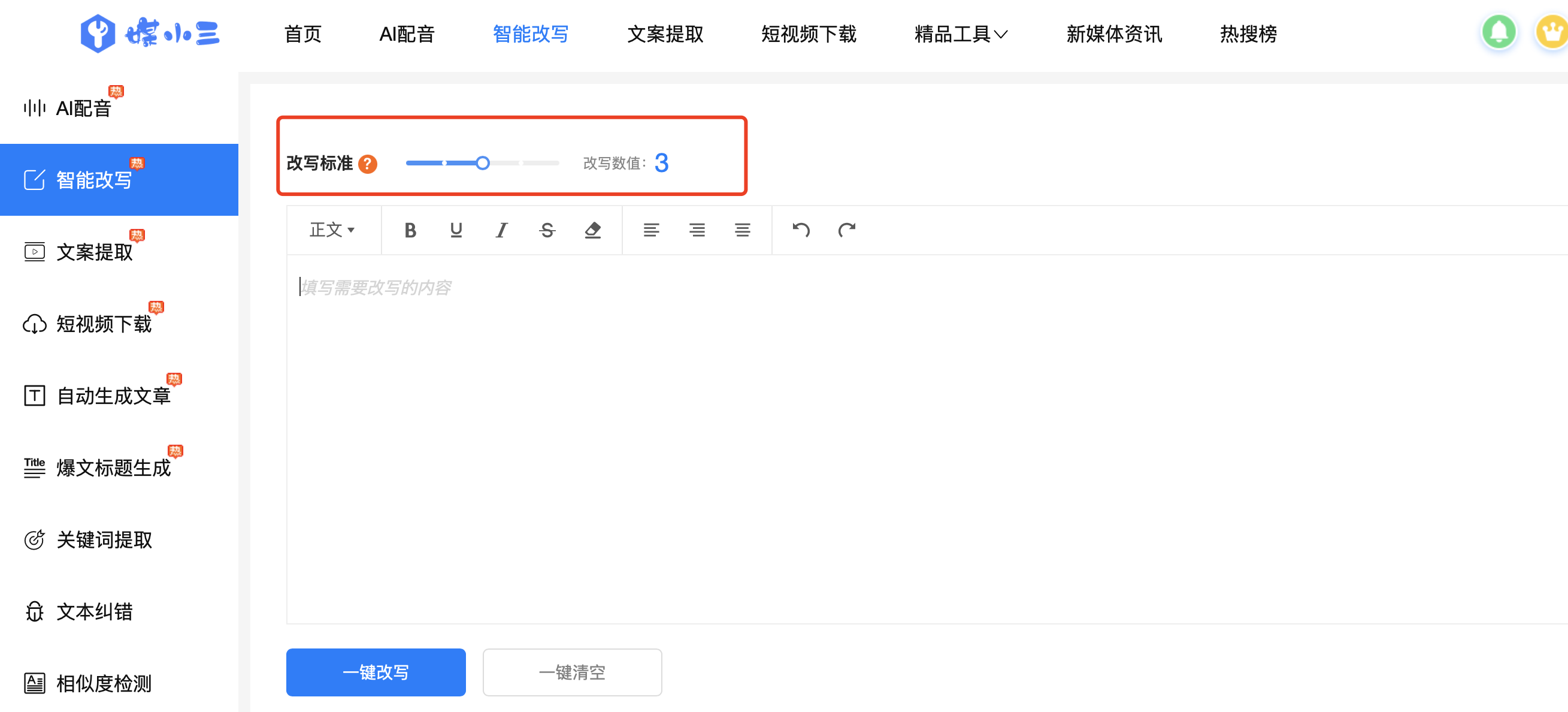
Task: Click the 一键清空 button
Action: click(572, 672)
